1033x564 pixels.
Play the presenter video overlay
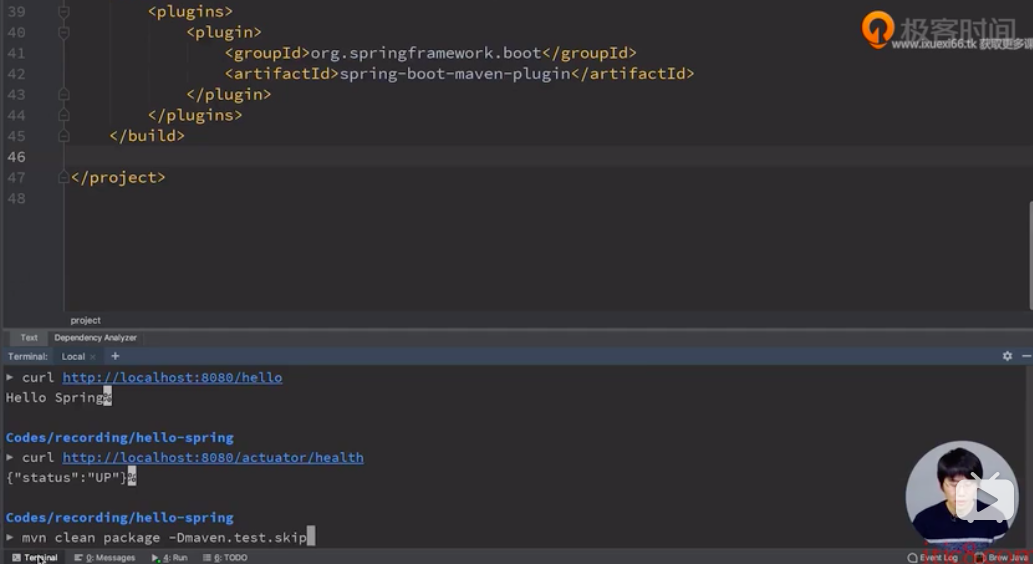point(985,501)
